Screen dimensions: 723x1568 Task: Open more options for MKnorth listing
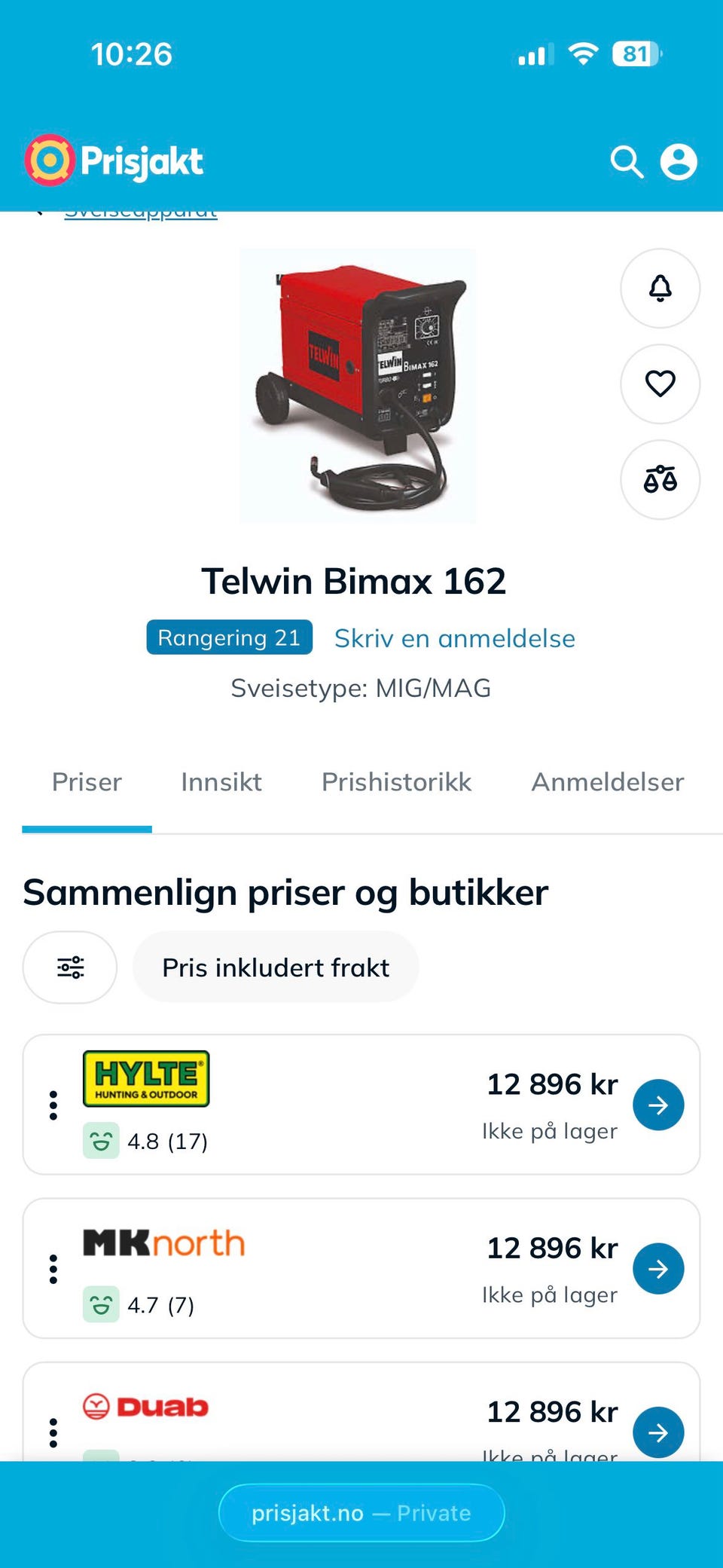(x=53, y=1269)
